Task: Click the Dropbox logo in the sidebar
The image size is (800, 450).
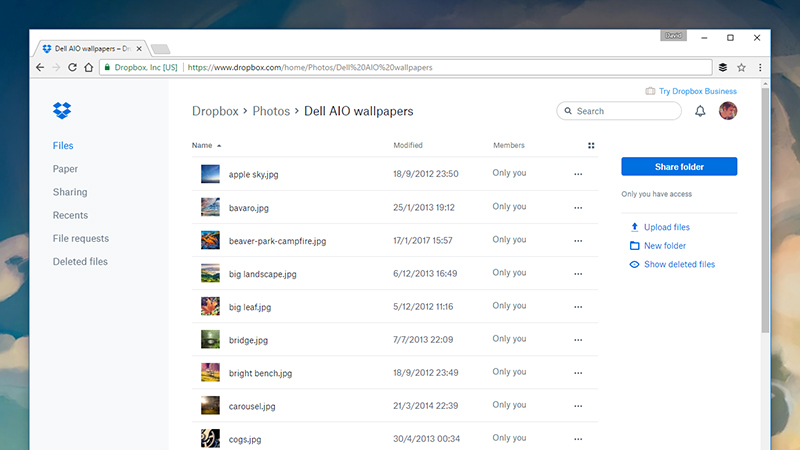Action: [62, 110]
